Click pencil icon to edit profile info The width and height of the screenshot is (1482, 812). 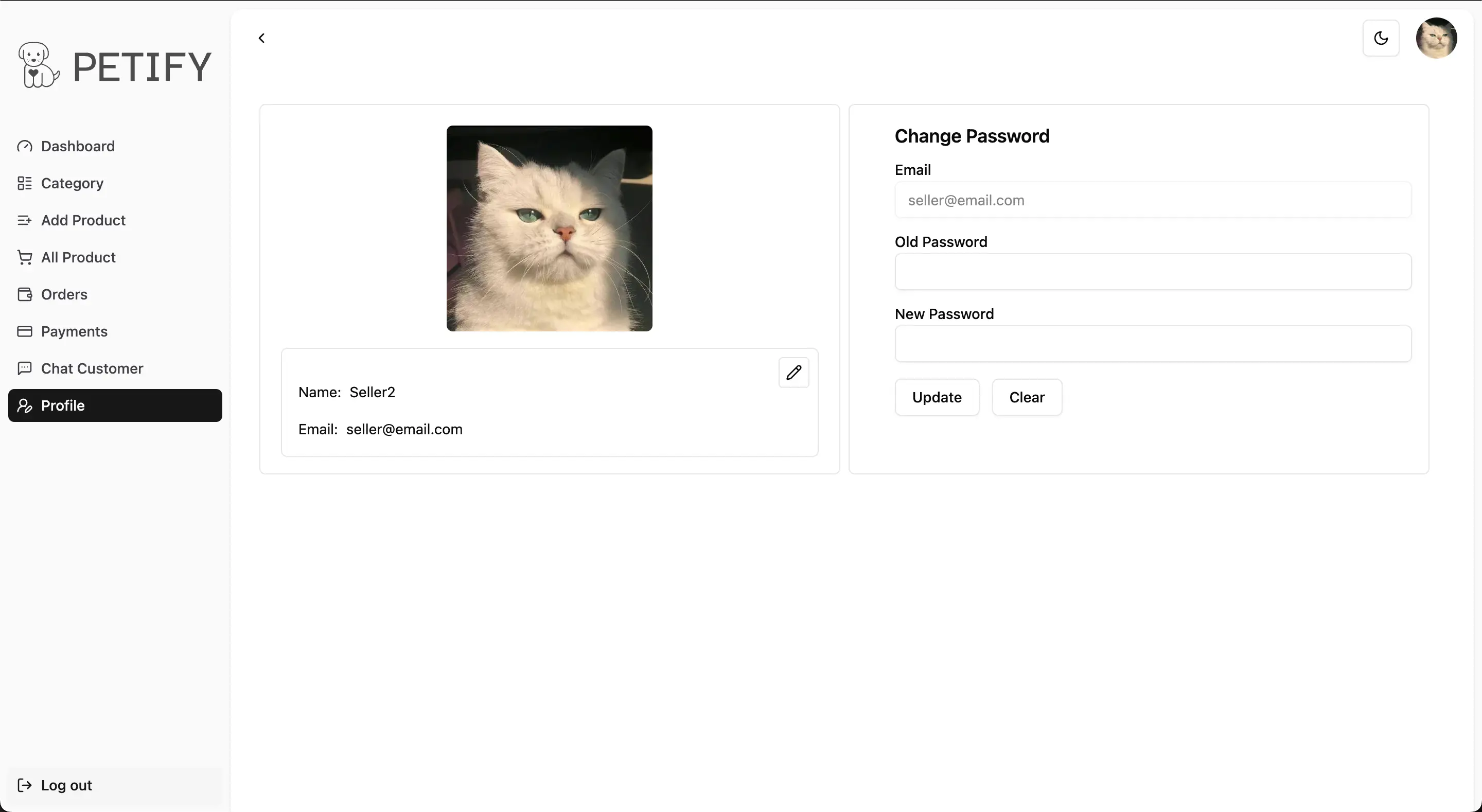tap(793, 373)
